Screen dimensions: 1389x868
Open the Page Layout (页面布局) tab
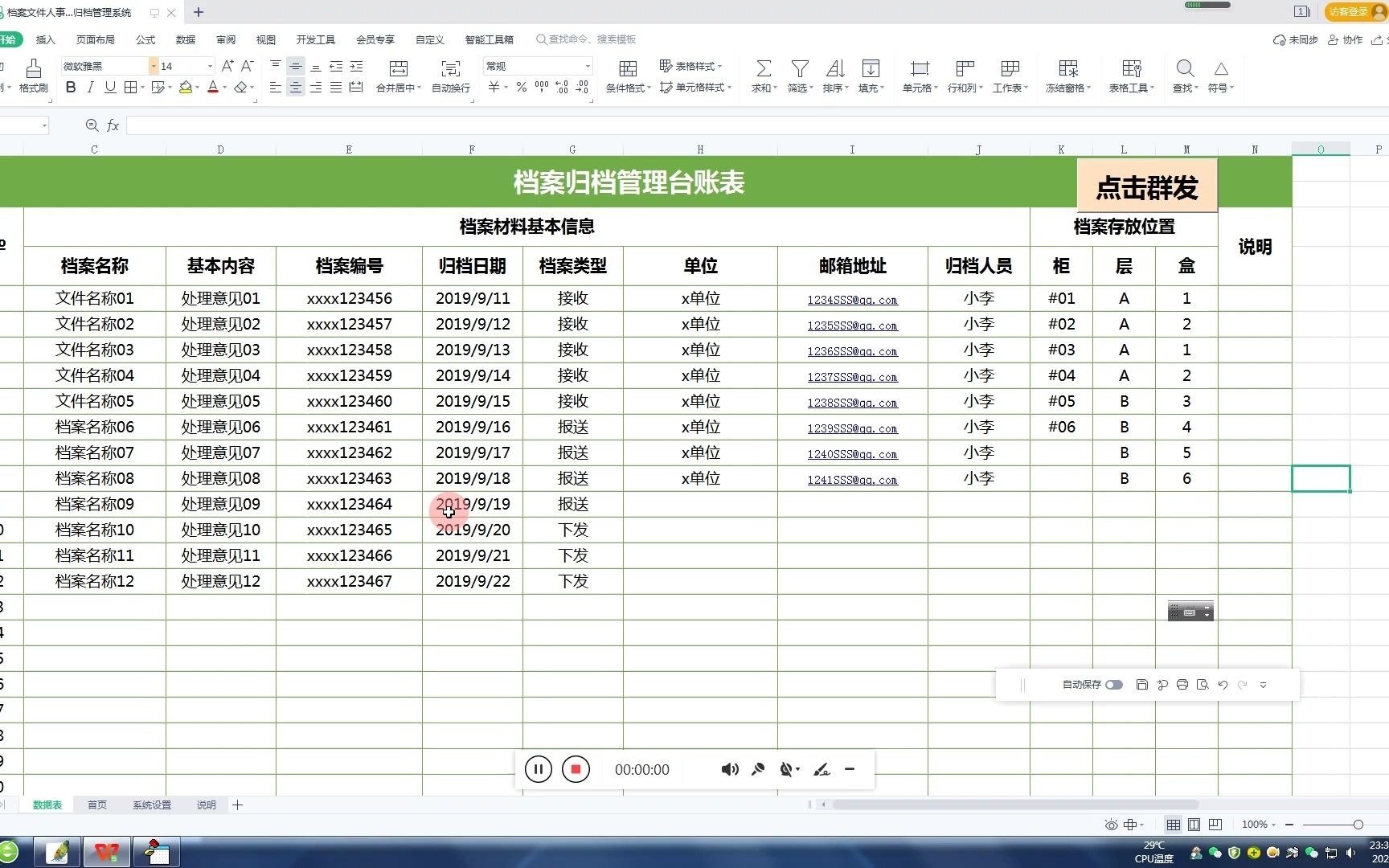tap(96, 39)
